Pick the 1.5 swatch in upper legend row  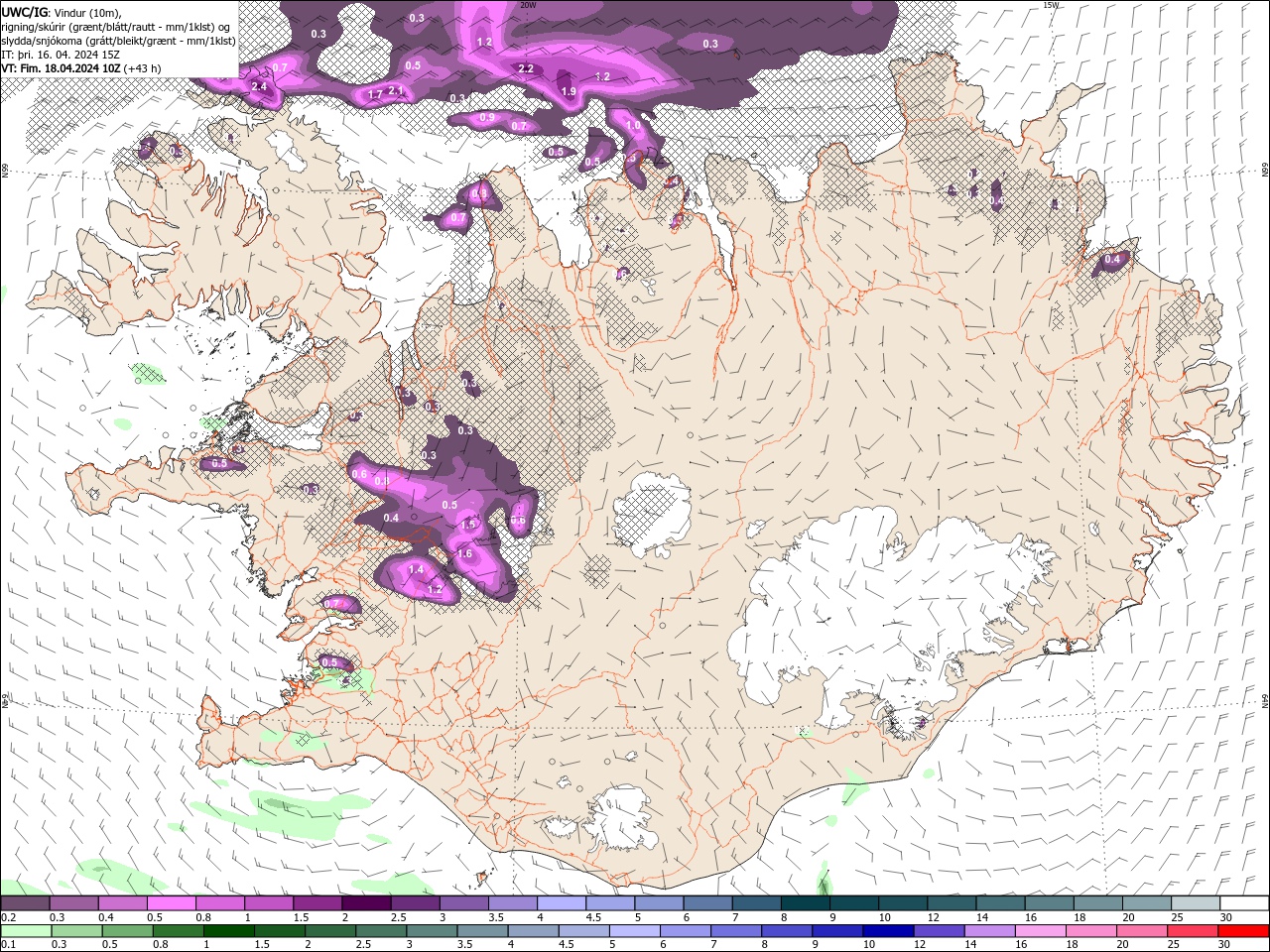tap(317, 902)
